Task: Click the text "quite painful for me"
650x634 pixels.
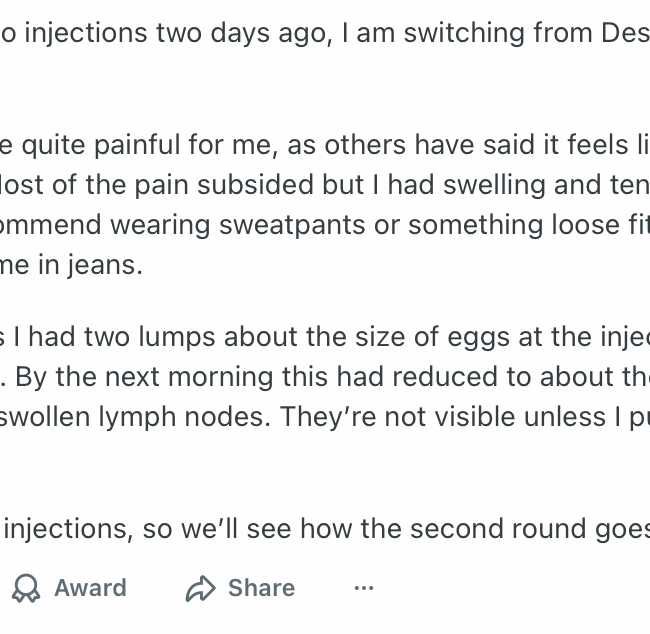Action: [x=118, y=145]
